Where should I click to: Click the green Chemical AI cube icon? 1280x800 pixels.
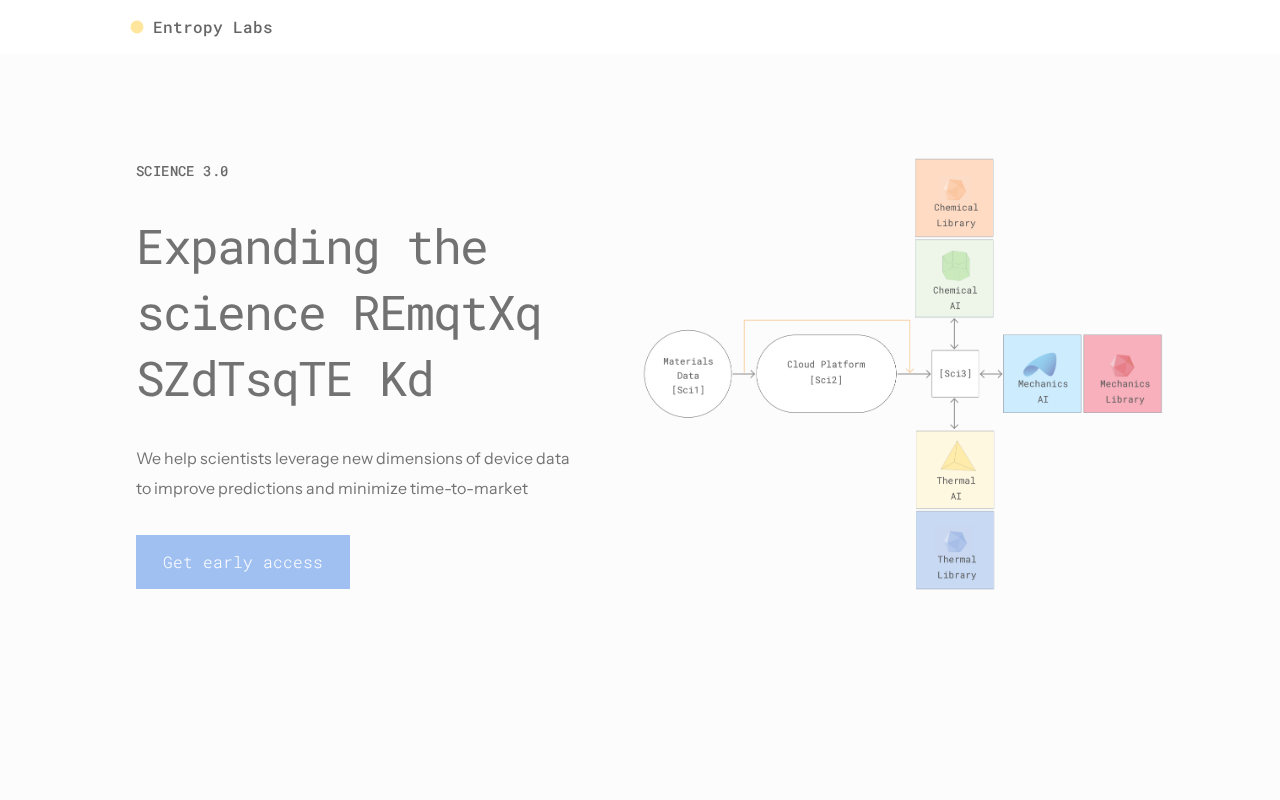[955, 266]
